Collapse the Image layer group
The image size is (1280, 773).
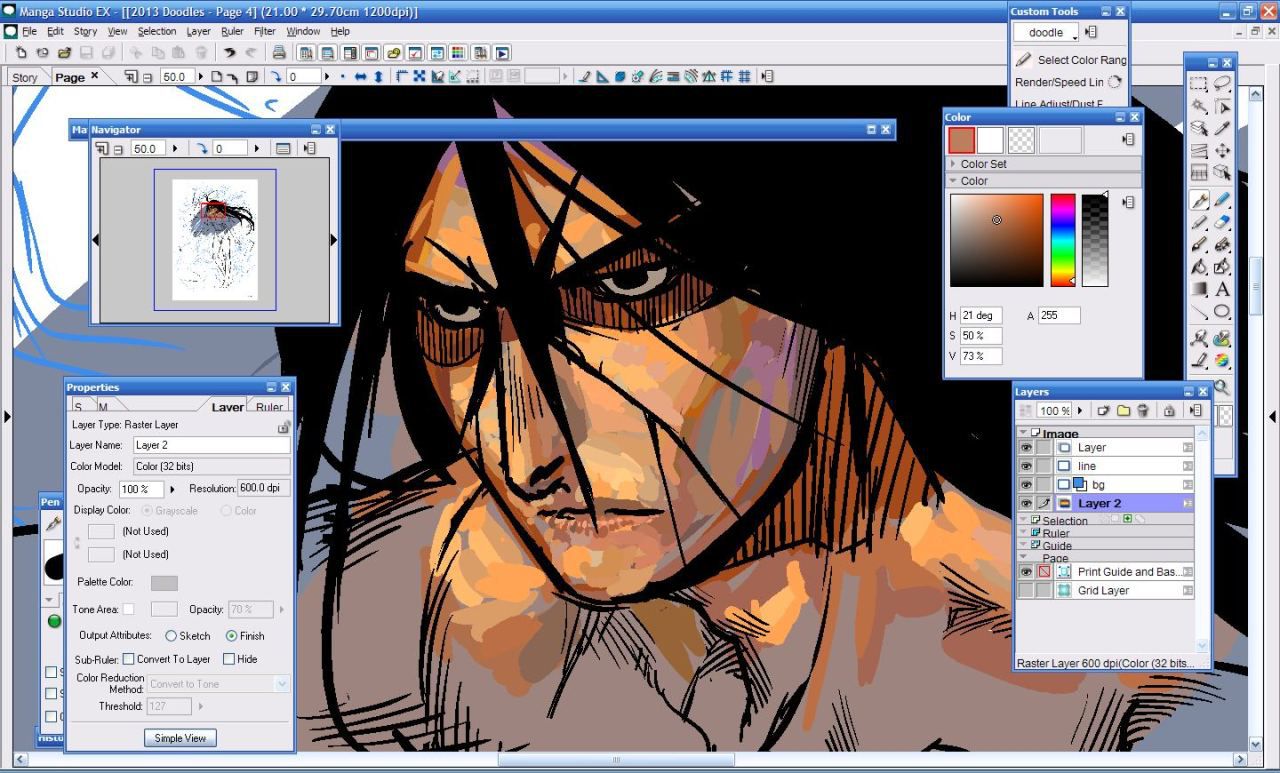click(x=1023, y=432)
